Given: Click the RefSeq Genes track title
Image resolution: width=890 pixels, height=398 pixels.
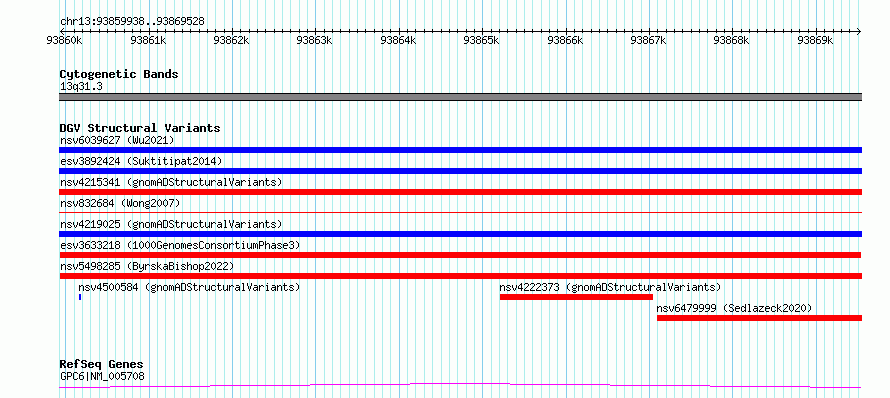Looking at the screenshot, I should pos(101,365).
